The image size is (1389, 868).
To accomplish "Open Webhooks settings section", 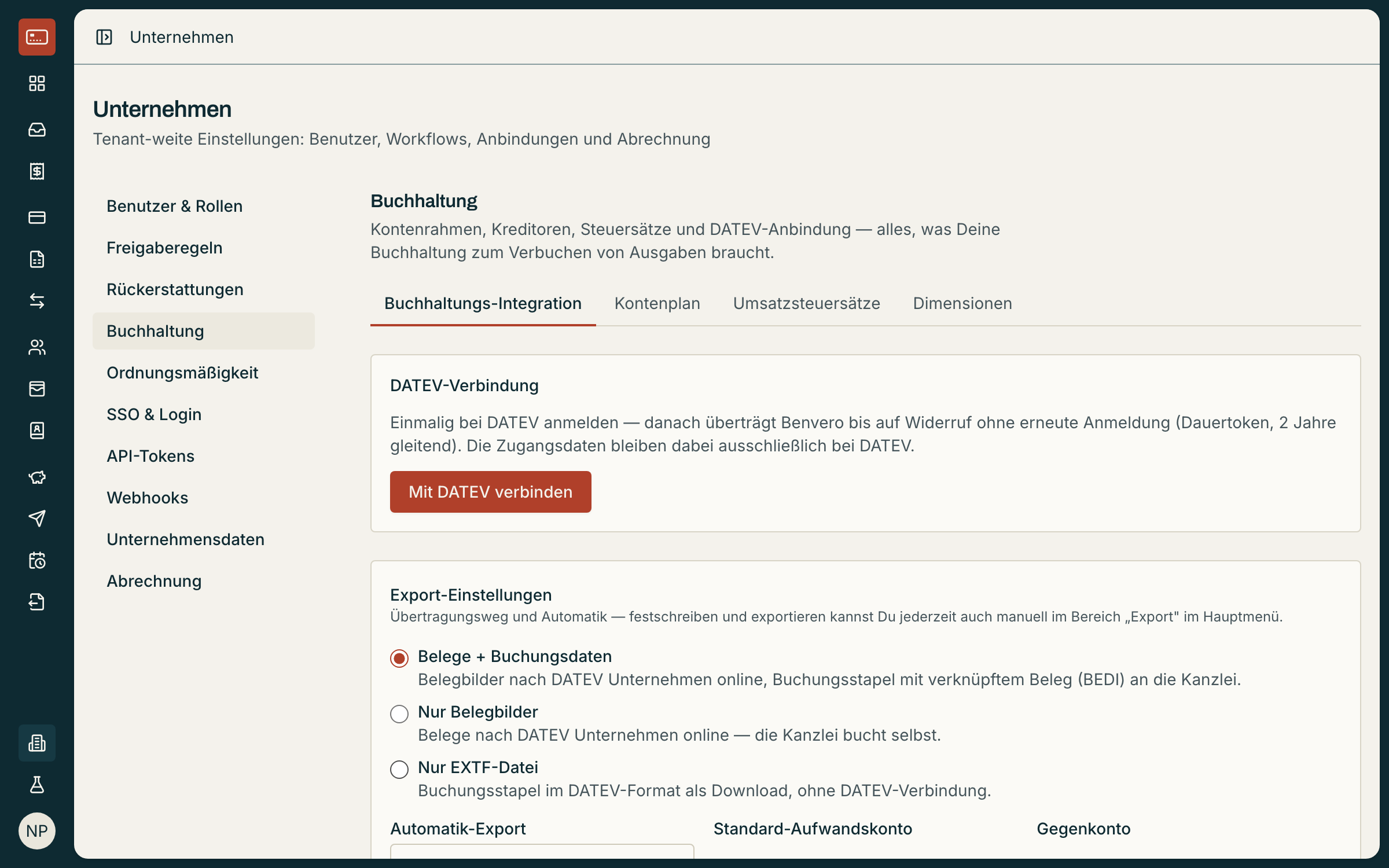I will pos(204,498).
